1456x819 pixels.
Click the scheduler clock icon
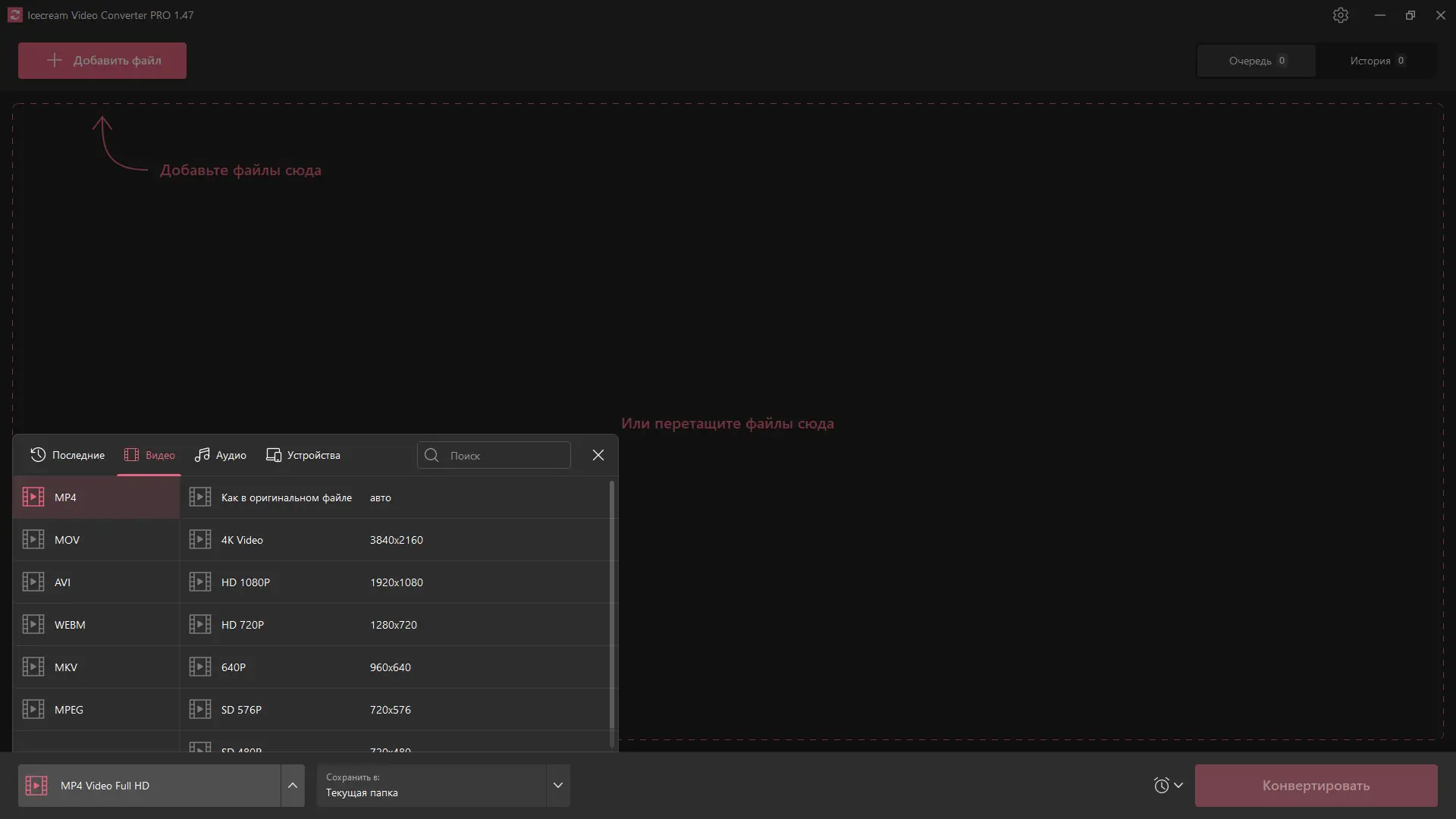tap(1161, 786)
